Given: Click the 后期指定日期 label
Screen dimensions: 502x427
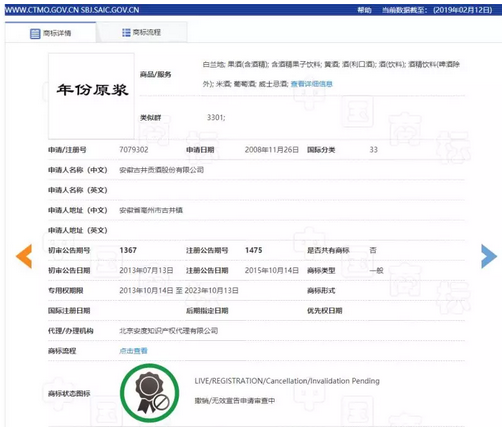Looking at the screenshot, I should pos(207,311).
